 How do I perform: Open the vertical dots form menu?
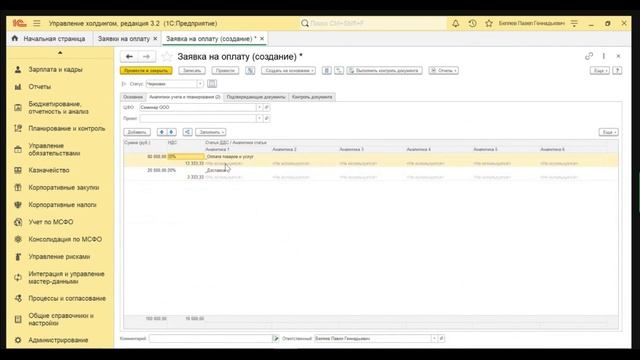click(604, 56)
